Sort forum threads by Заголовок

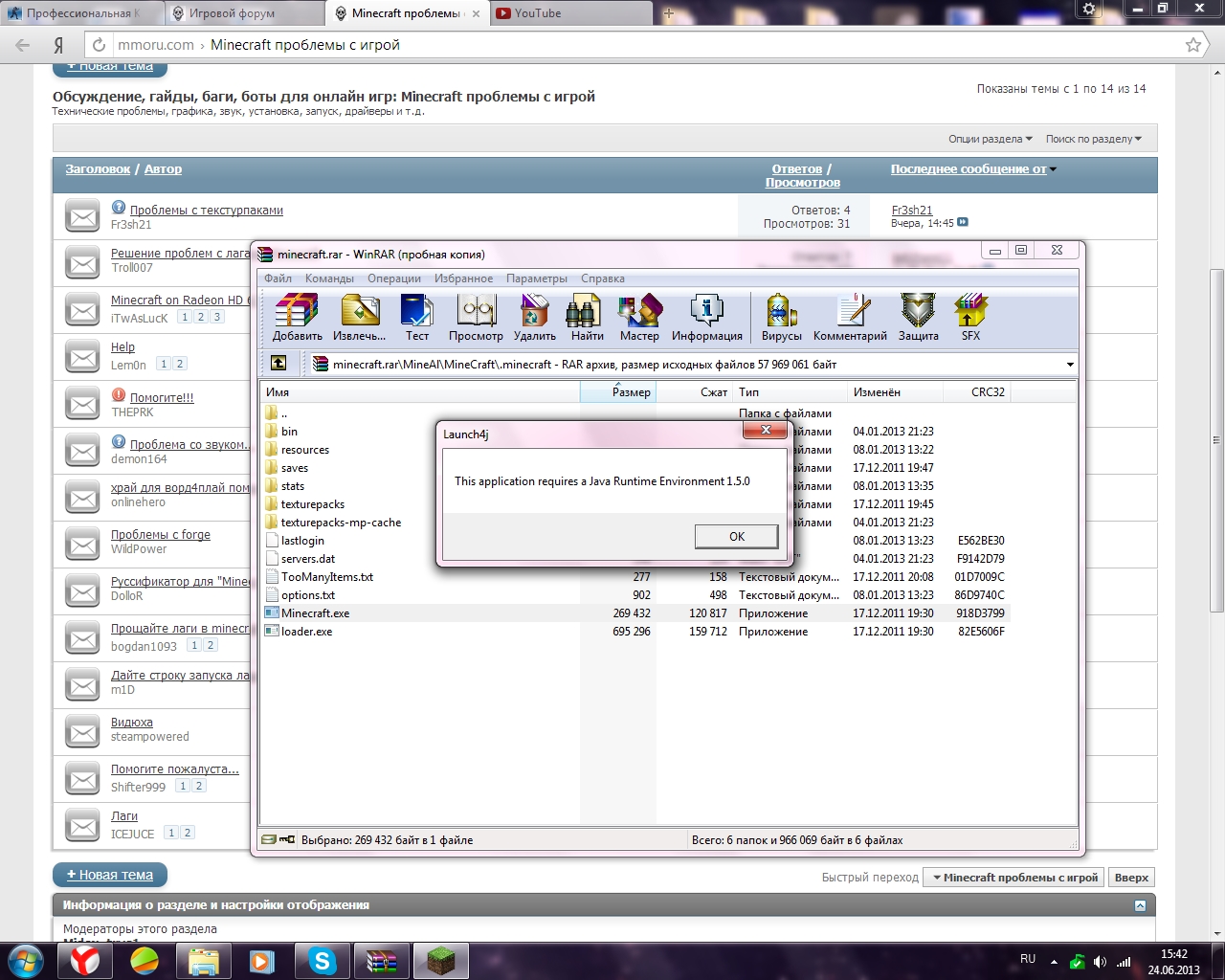tap(98, 169)
